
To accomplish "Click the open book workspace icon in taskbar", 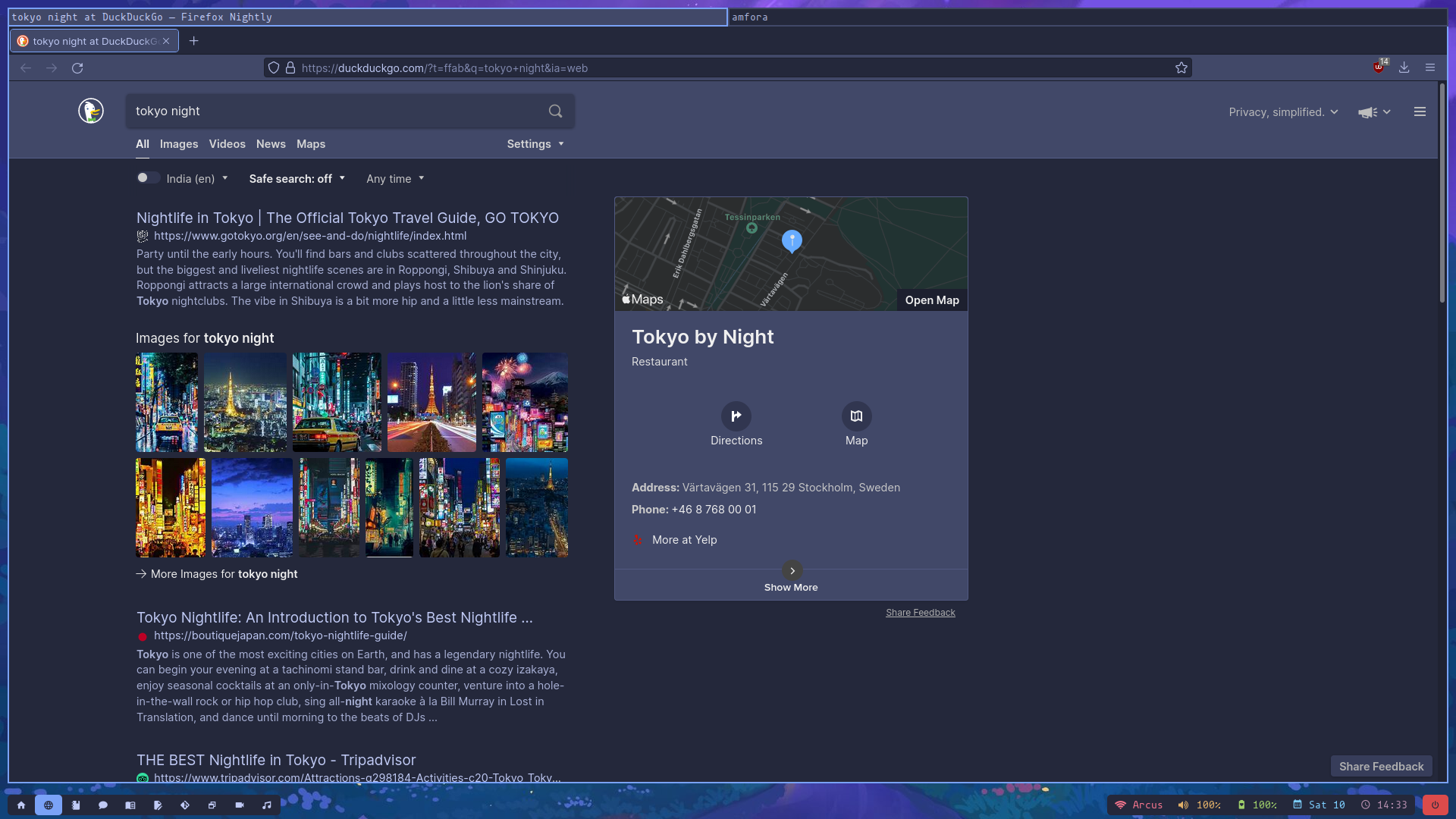I will (x=130, y=805).
